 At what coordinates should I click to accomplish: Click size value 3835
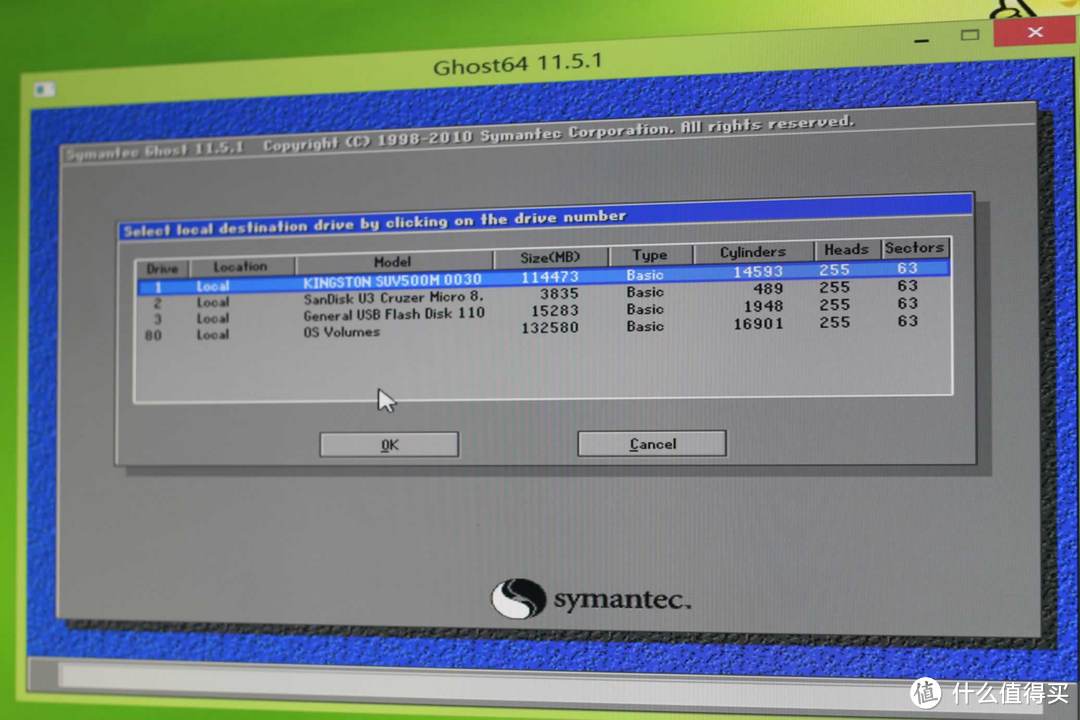coord(559,294)
